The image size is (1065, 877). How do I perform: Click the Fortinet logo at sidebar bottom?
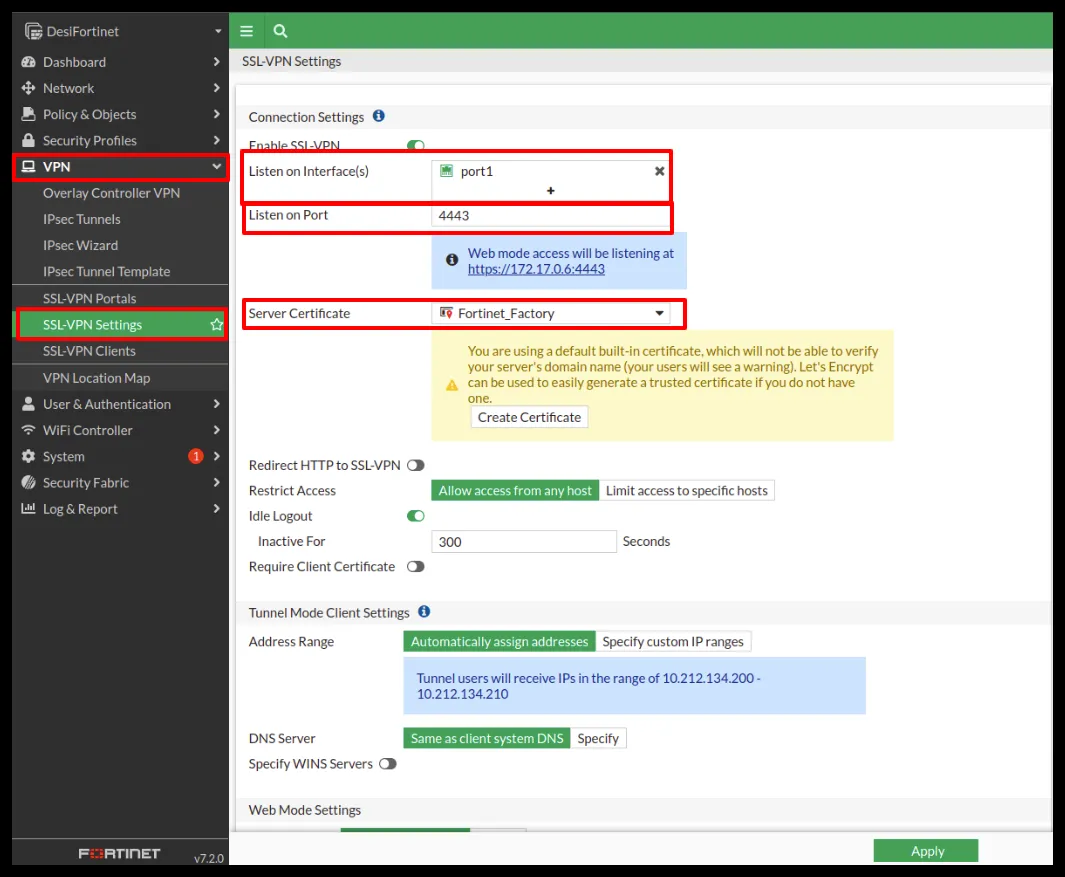(120, 854)
